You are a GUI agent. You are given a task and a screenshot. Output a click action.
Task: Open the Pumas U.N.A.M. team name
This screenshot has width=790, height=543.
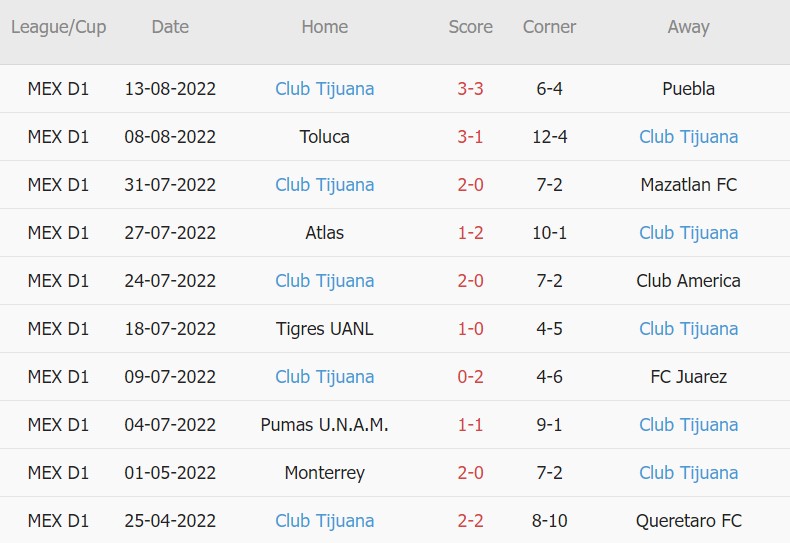coord(324,425)
